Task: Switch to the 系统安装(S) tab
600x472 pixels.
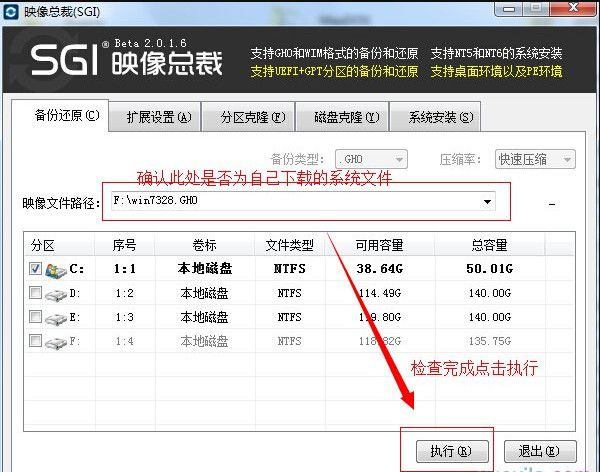Action: click(x=435, y=117)
